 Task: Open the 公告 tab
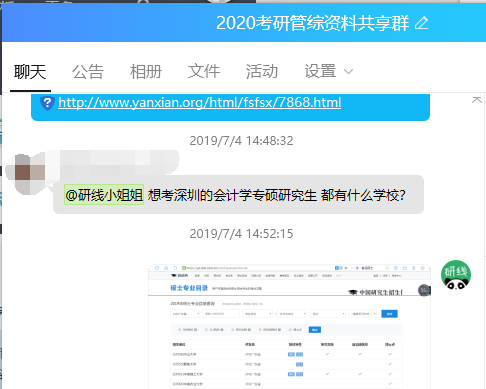pyautogui.click(x=88, y=72)
